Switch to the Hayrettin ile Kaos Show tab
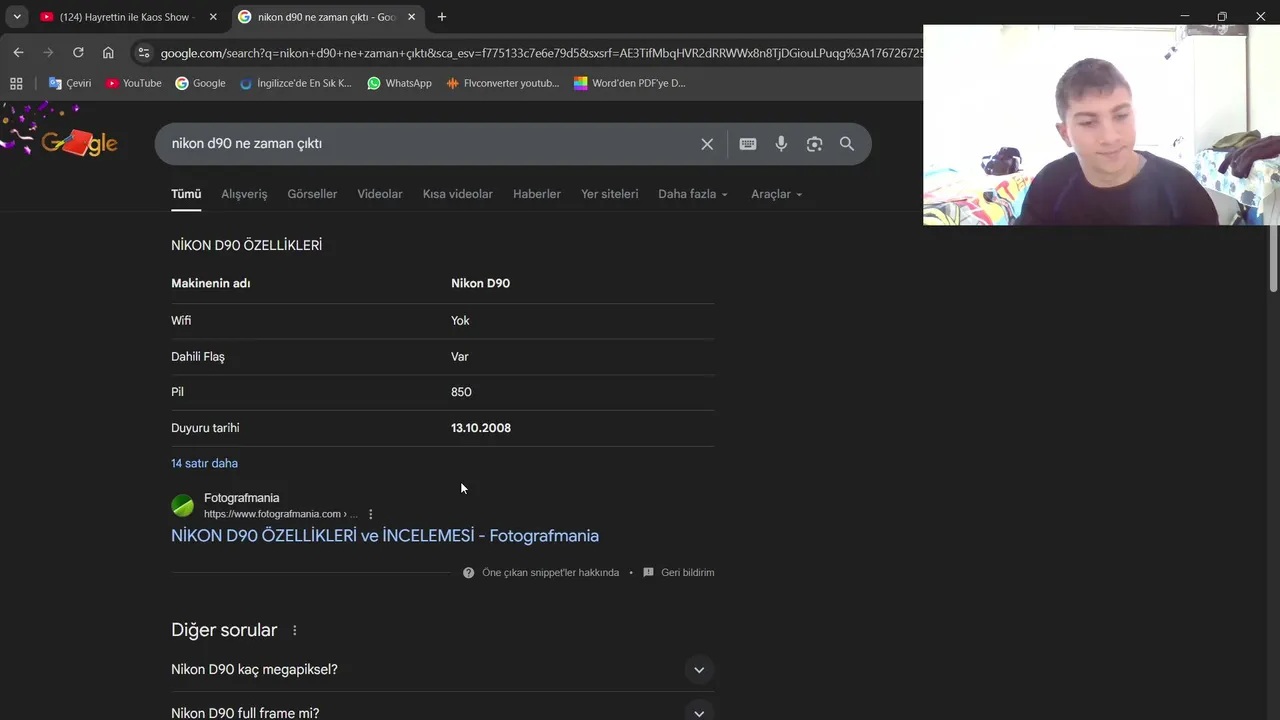 (x=128, y=17)
